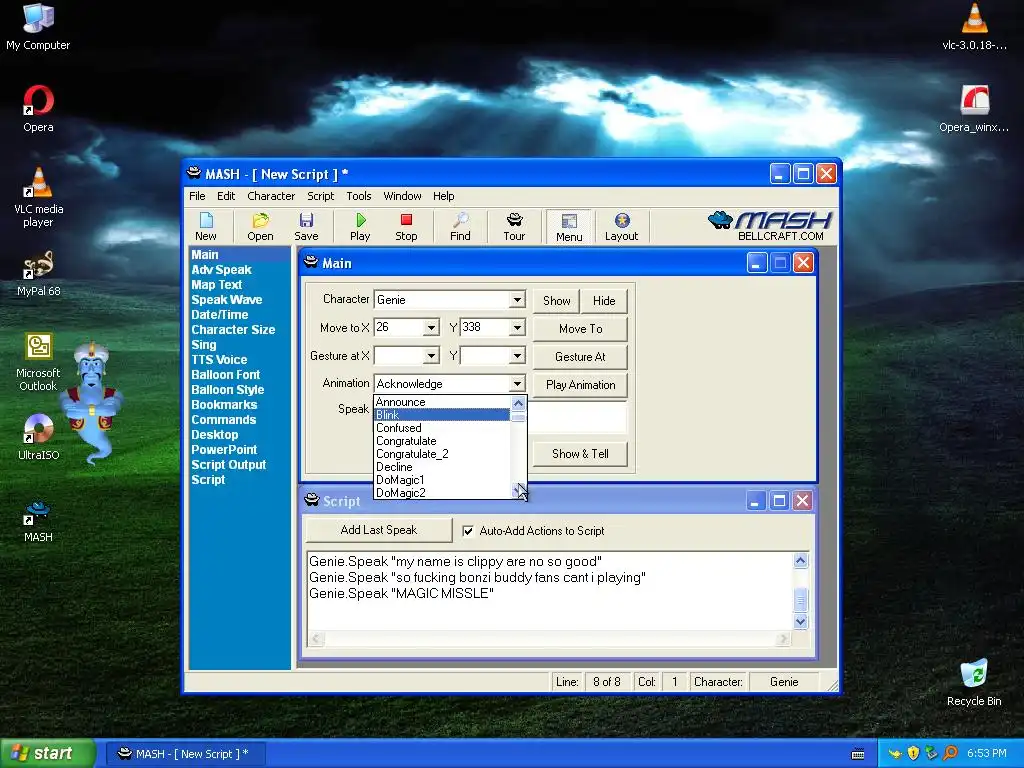Select the vlc-3.0.18 installer desktop icon
Screen dimensions: 1024x768
pos(974,27)
